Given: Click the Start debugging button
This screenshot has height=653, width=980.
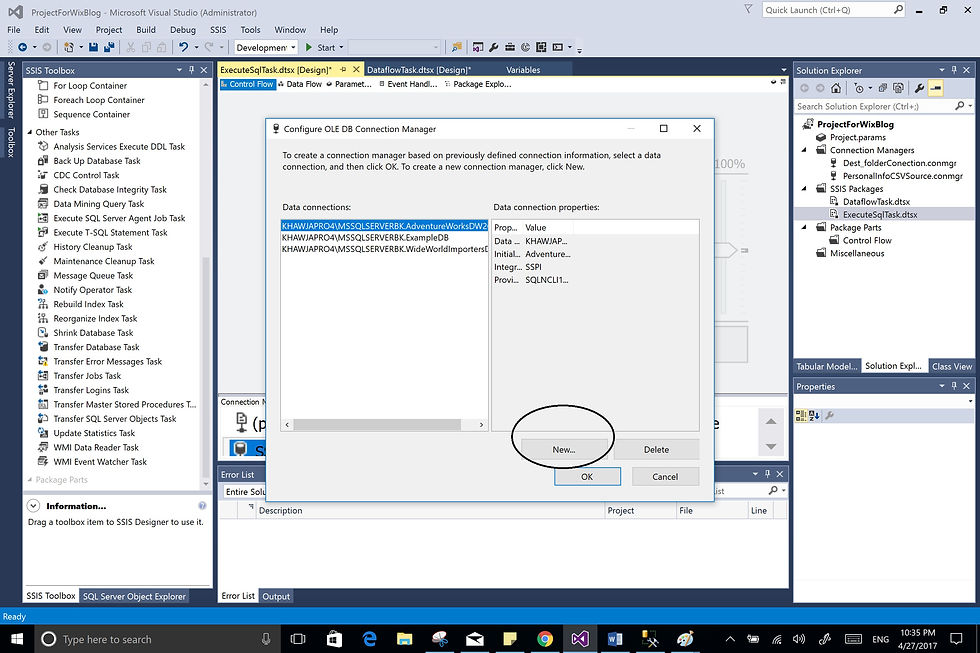Looking at the screenshot, I should [x=320, y=47].
